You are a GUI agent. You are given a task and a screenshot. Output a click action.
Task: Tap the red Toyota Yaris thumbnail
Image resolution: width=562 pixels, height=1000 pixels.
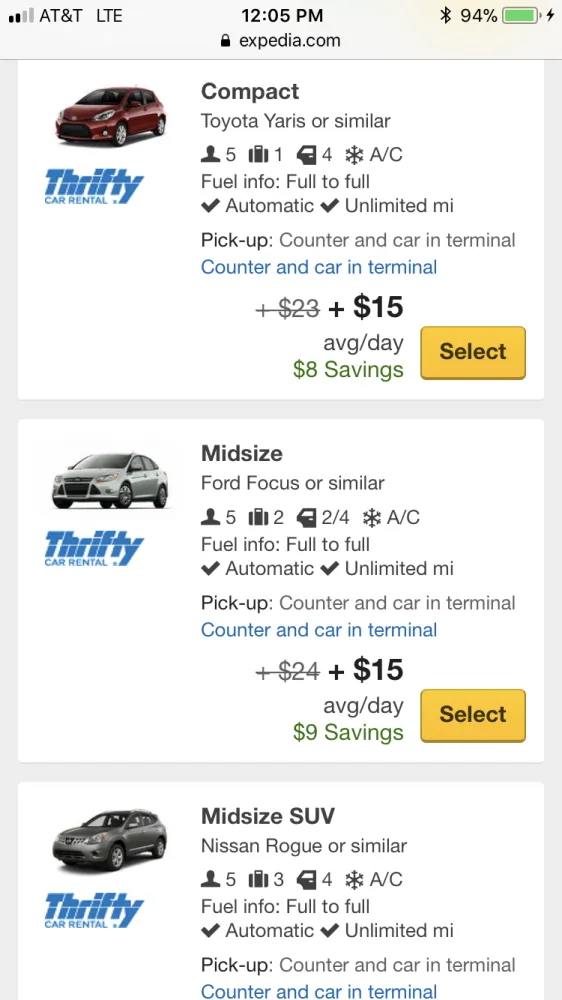[111, 115]
